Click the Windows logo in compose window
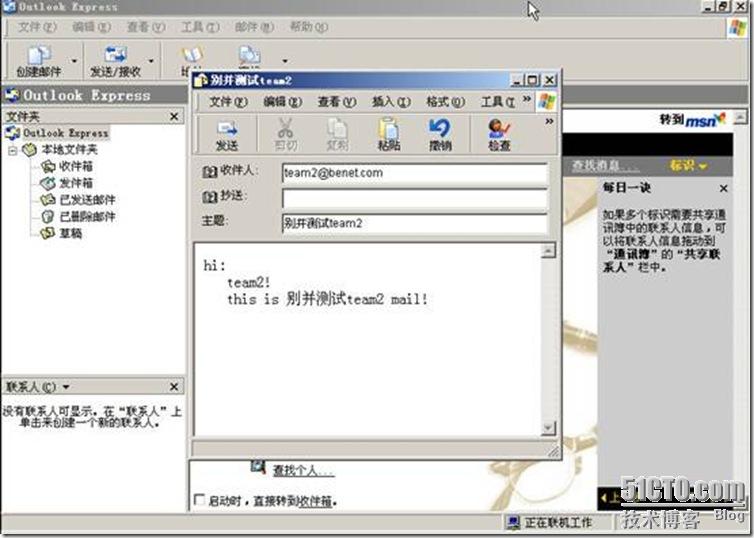The width and height of the screenshot is (754, 538). tap(547, 101)
